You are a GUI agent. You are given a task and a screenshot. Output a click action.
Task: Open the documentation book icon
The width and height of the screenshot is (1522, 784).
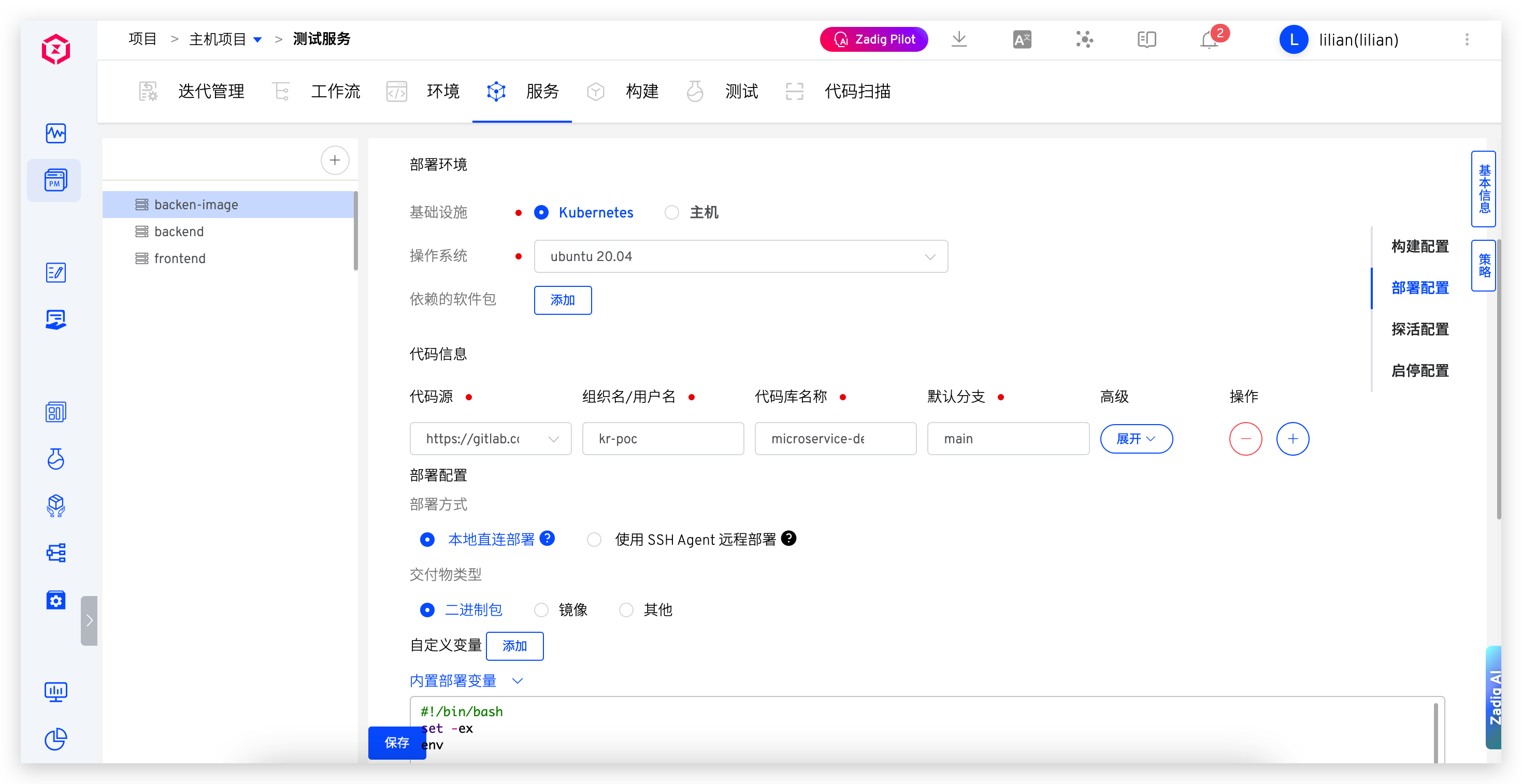tap(1147, 39)
